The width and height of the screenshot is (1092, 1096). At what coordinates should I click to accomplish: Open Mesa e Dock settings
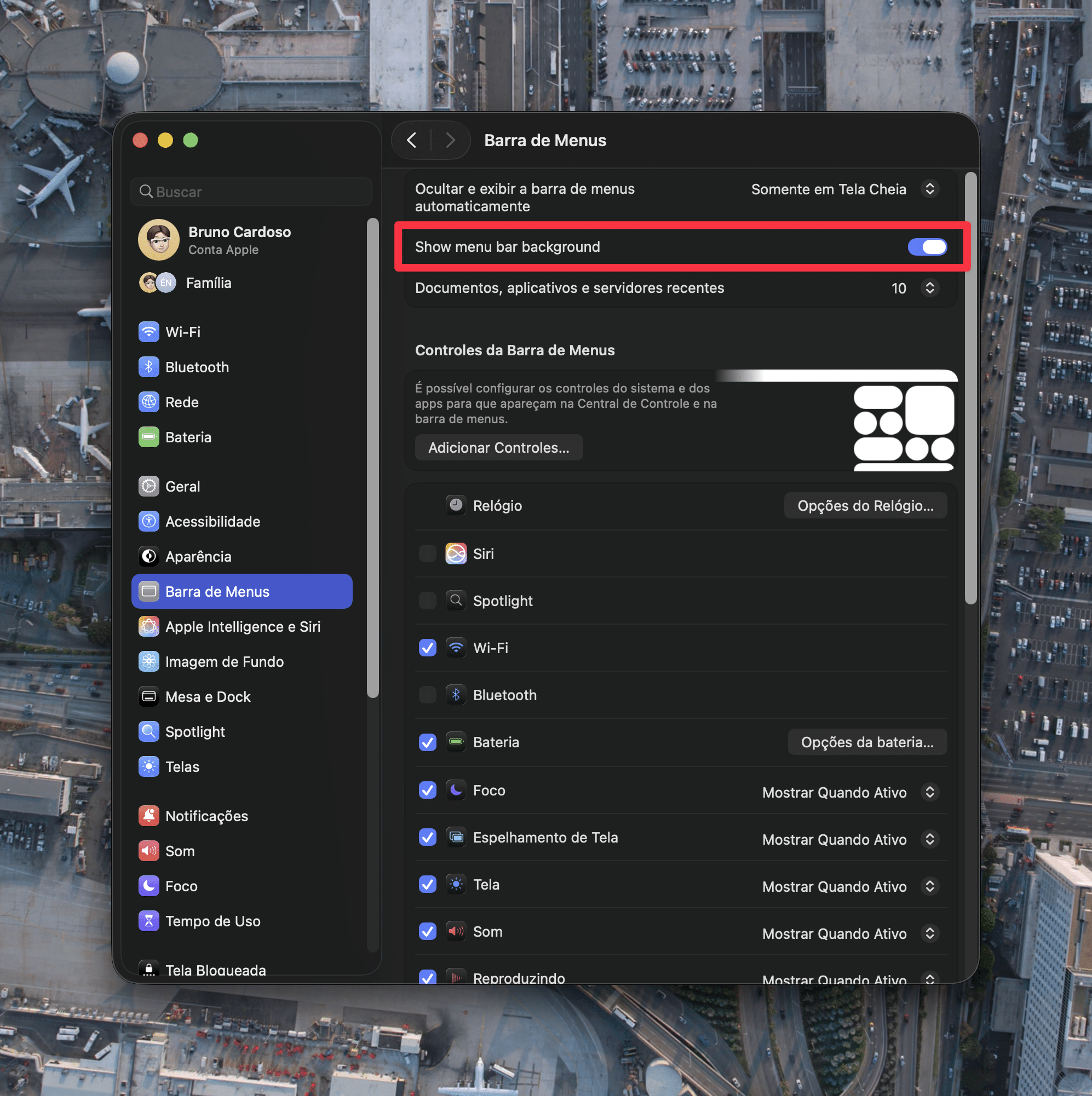(x=242, y=696)
